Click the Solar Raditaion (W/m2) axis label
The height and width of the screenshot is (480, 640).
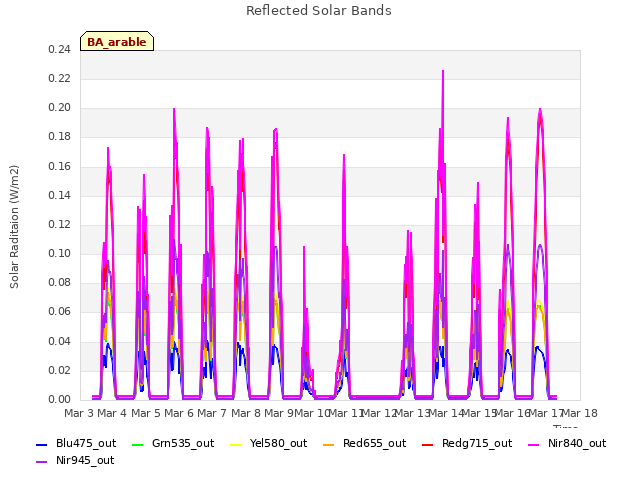coord(14,227)
